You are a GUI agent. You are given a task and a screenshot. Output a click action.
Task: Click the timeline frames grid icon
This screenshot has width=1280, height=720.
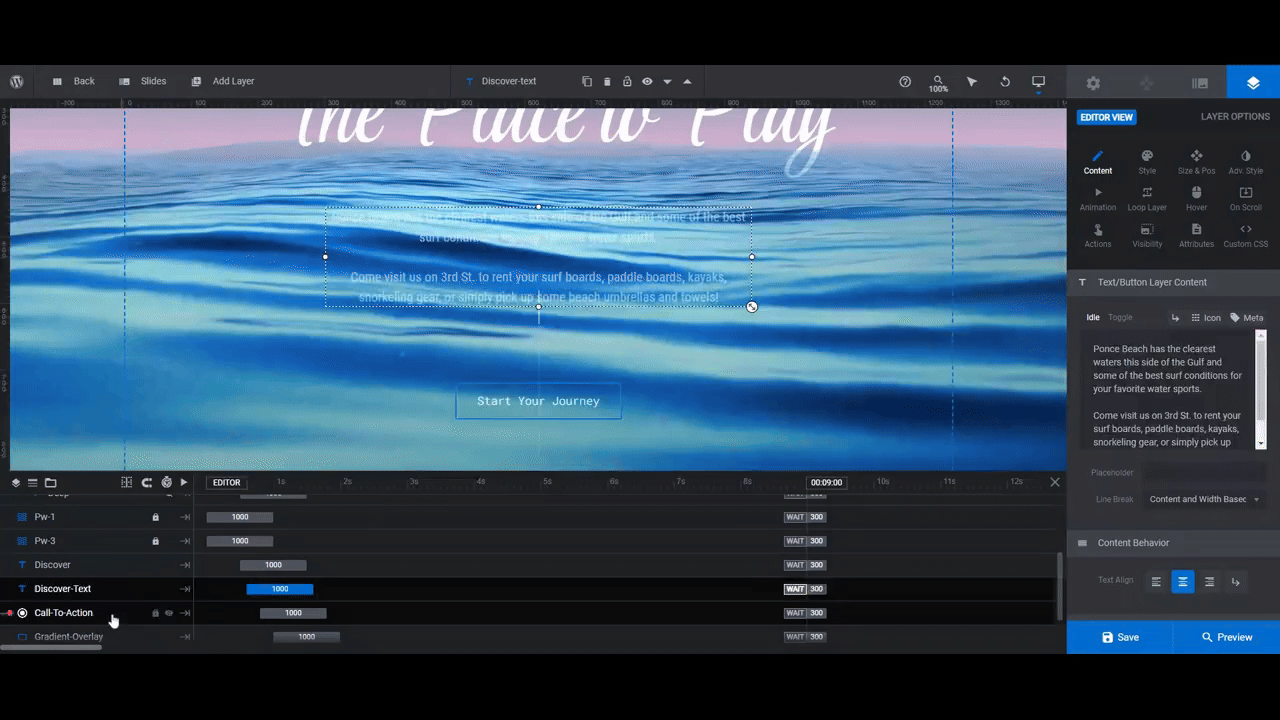(x=127, y=482)
